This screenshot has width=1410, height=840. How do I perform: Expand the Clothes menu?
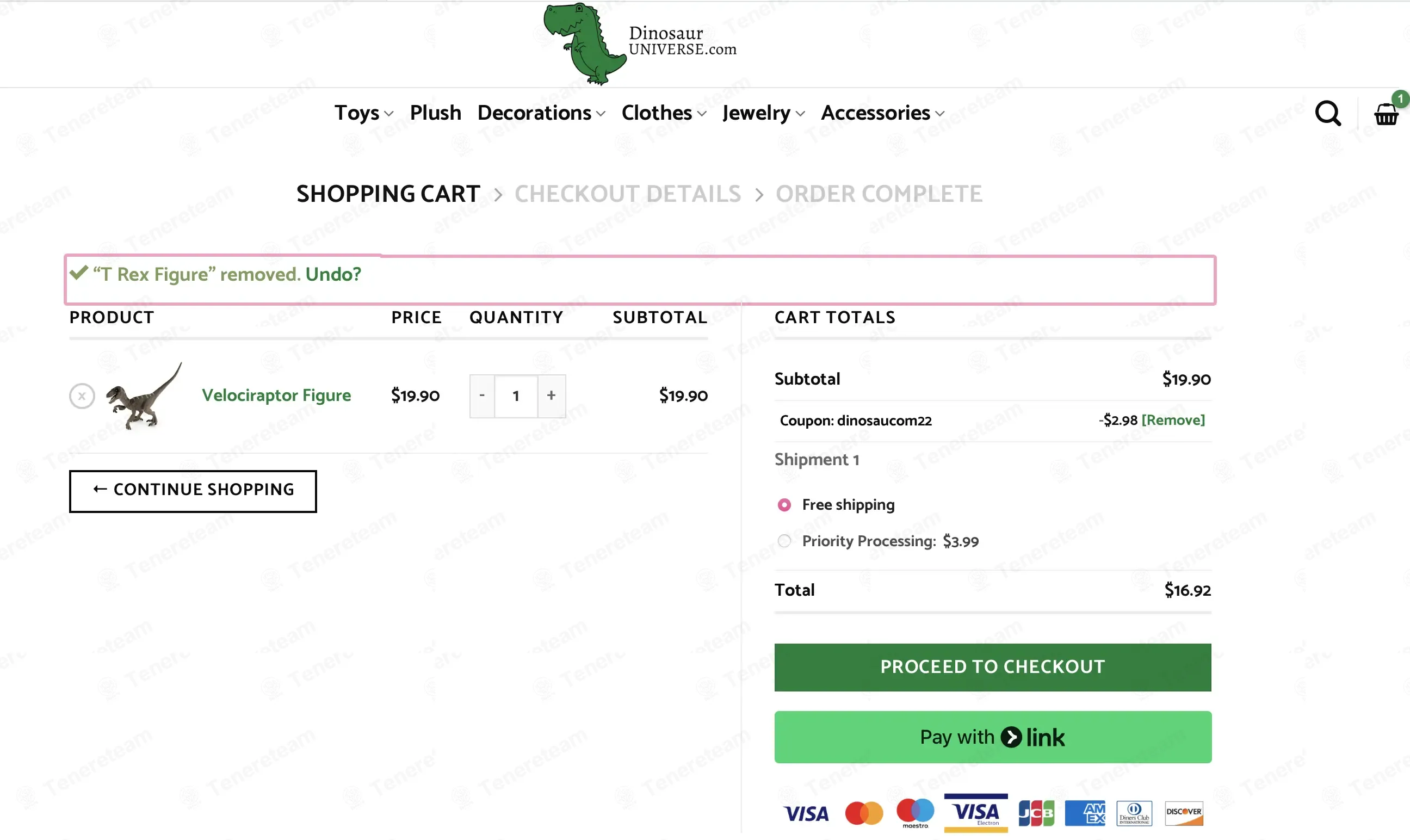pos(664,113)
